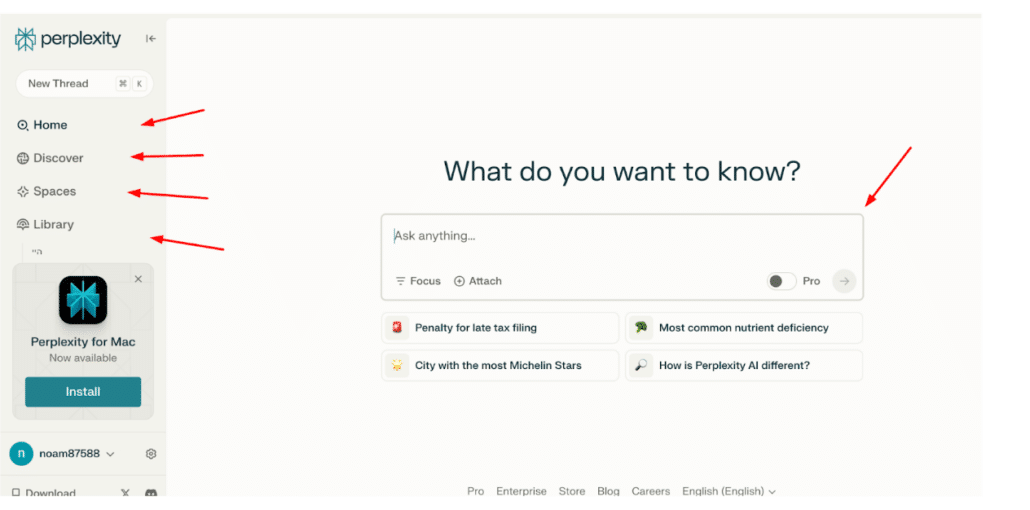Viewport: 1030px width, 510px height.
Task: Expand the noam87588 account menu chevron
Action: pos(110,454)
